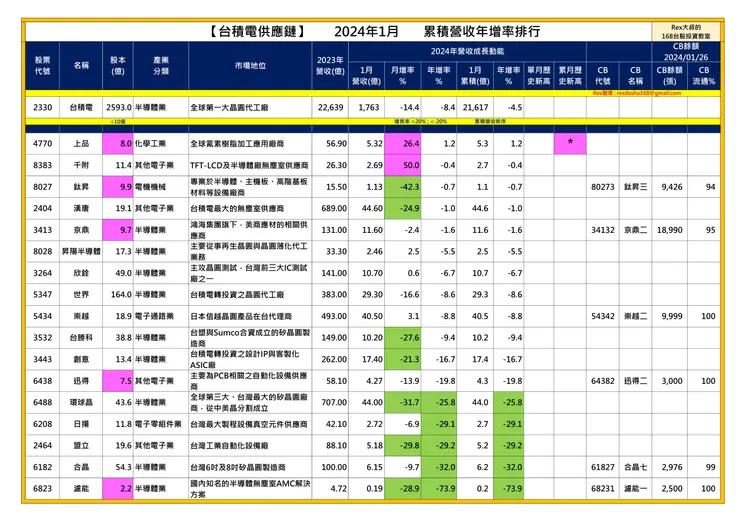Click the CB餘額(張) column header
This screenshot has height=523, width=740.
pos(669,76)
